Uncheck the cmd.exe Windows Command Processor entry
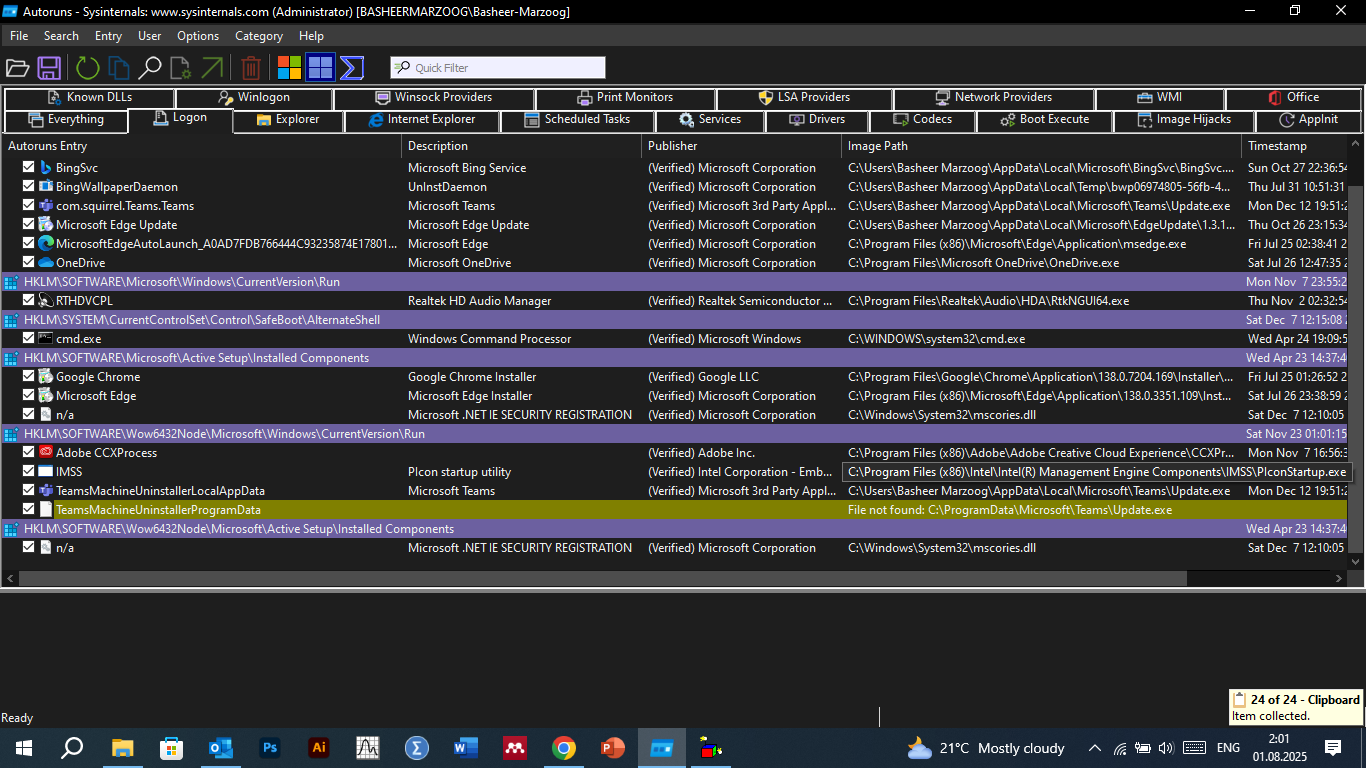1366x768 pixels. pos(28,338)
